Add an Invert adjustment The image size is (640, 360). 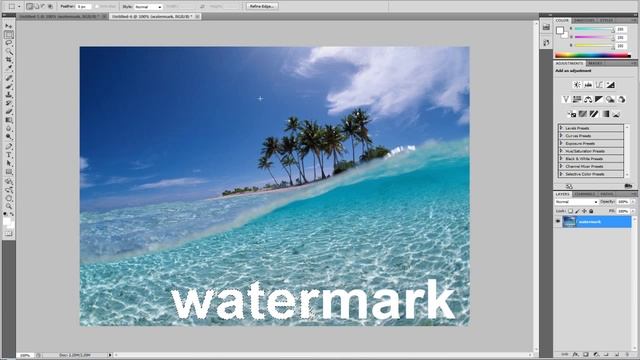572,114
